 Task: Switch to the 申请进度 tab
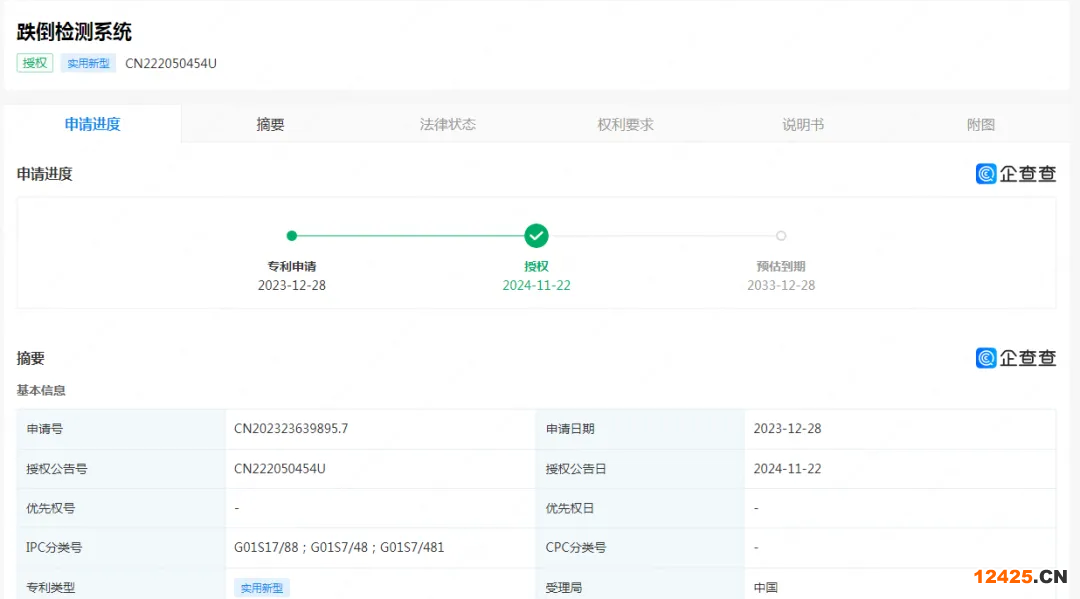[93, 125]
